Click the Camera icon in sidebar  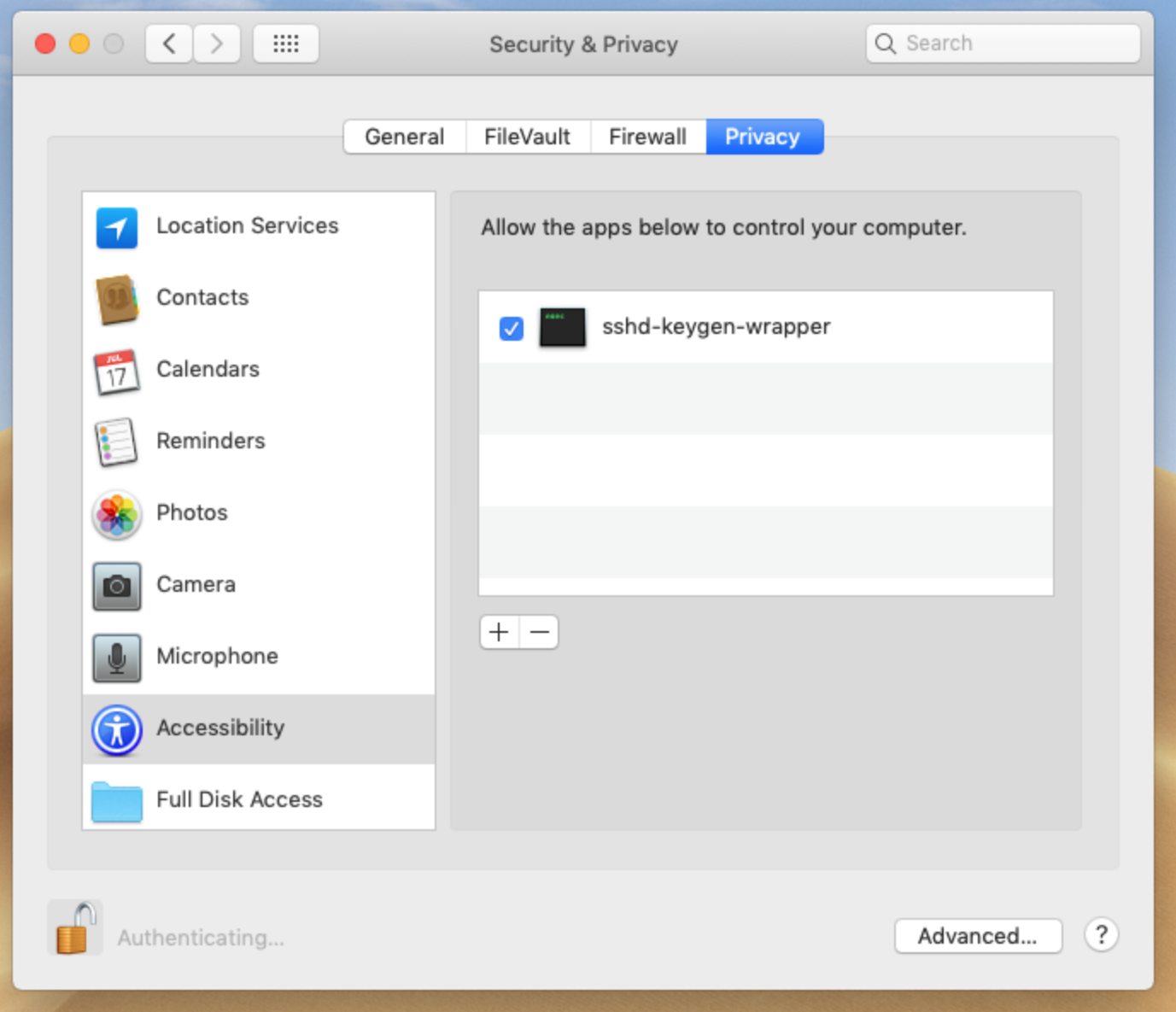(117, 586)
